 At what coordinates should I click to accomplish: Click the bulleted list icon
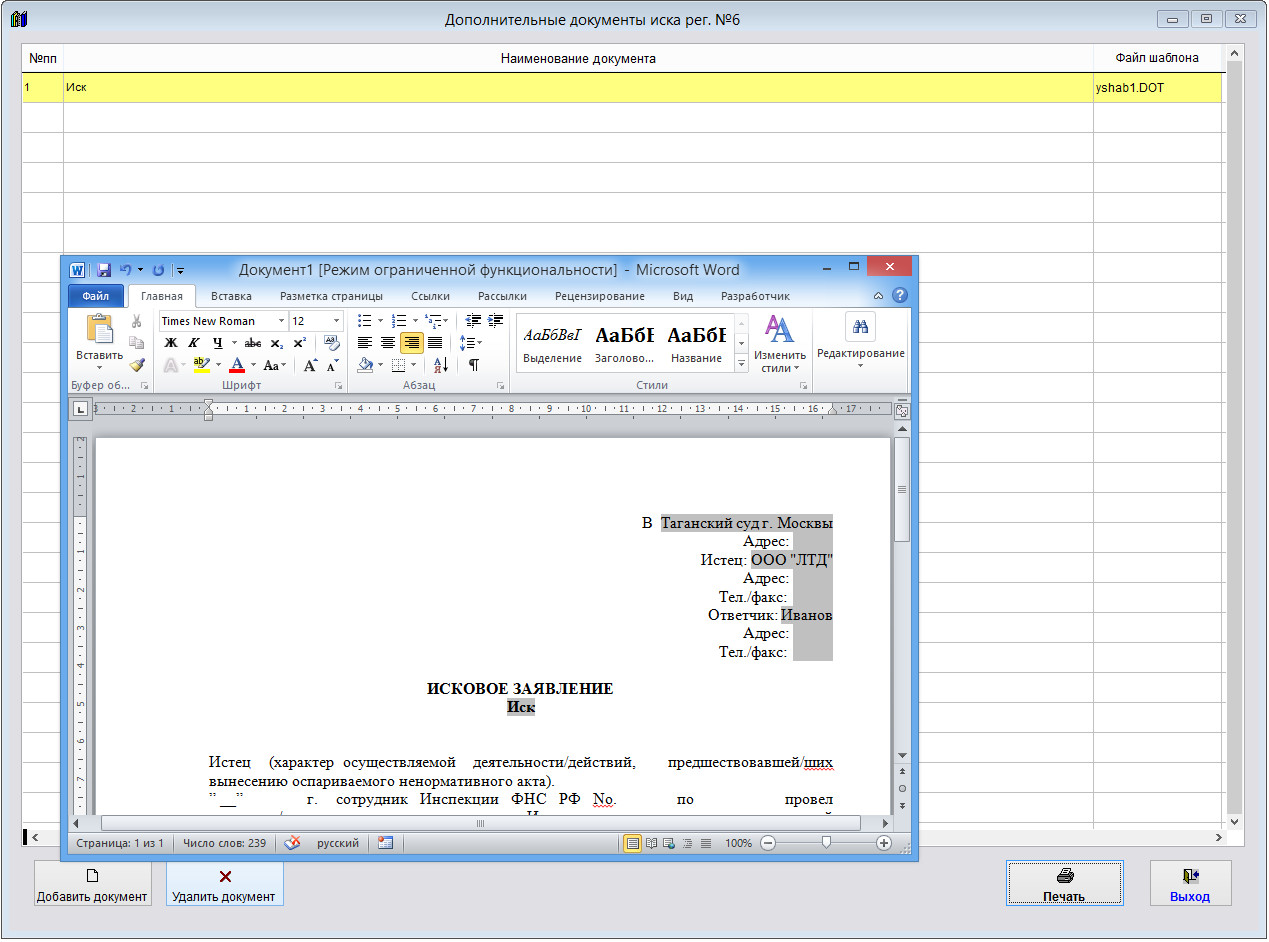[x=365, y=321]
